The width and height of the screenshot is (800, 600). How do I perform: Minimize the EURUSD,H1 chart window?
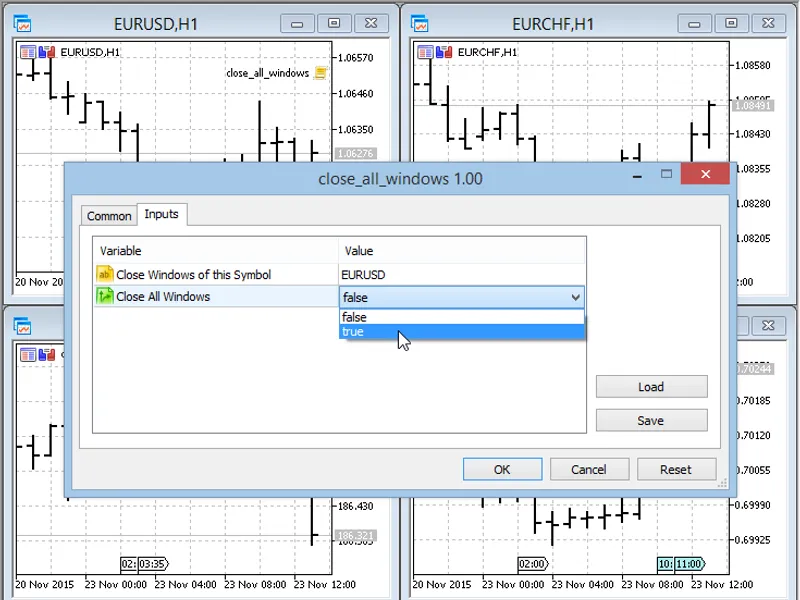coord(297,23)
